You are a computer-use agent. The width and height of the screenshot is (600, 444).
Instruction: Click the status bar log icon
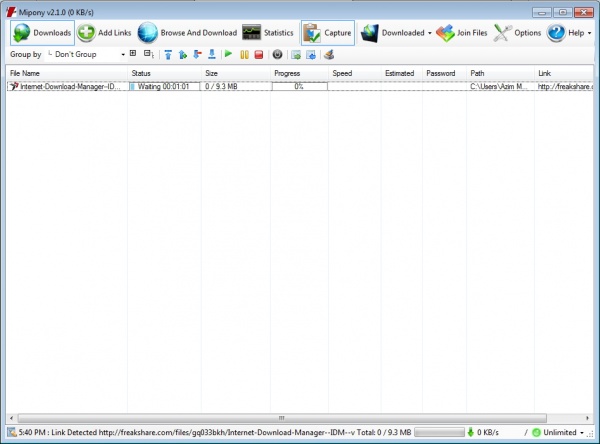pos(12,433)
